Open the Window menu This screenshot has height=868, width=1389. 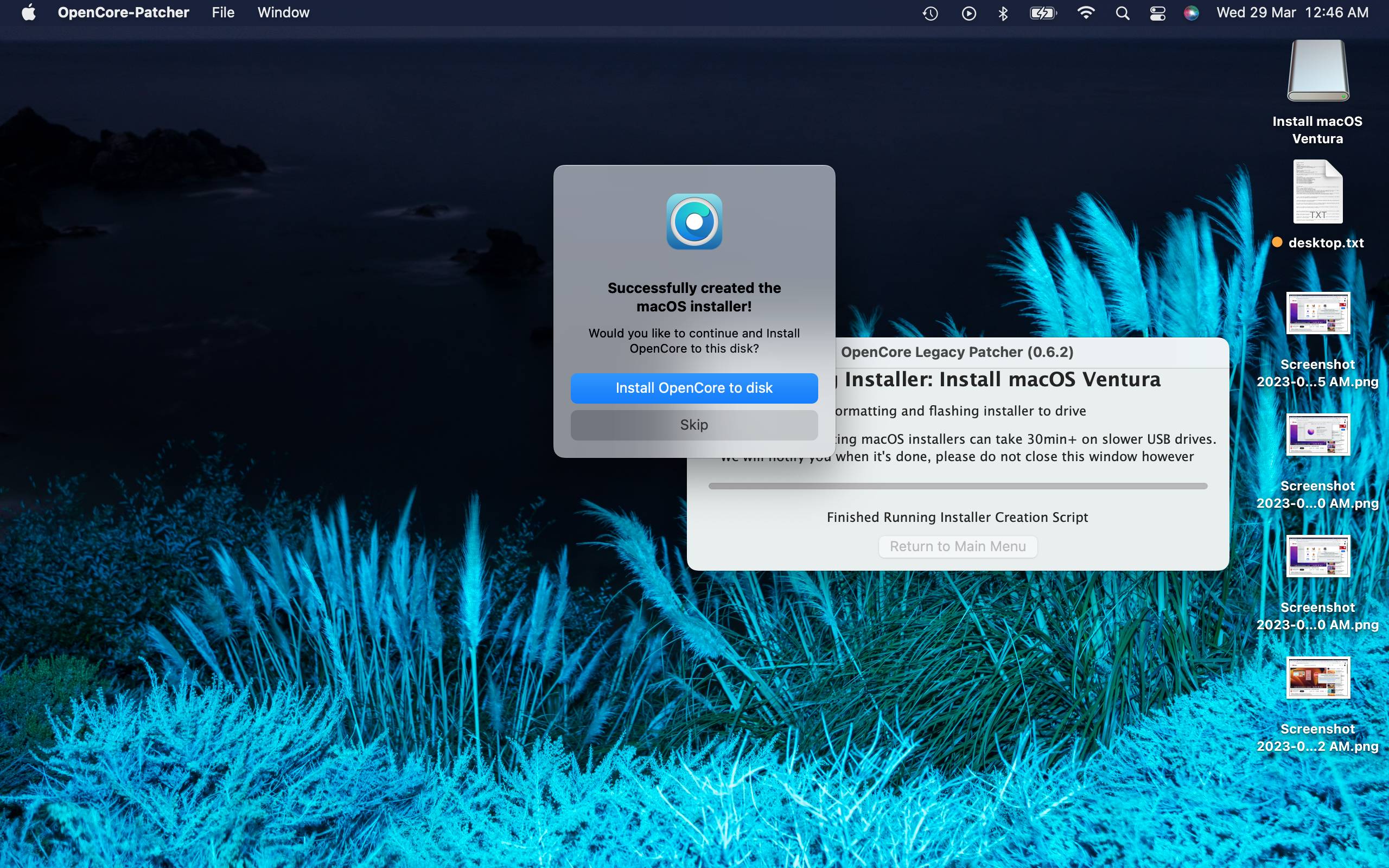[284, 12]
